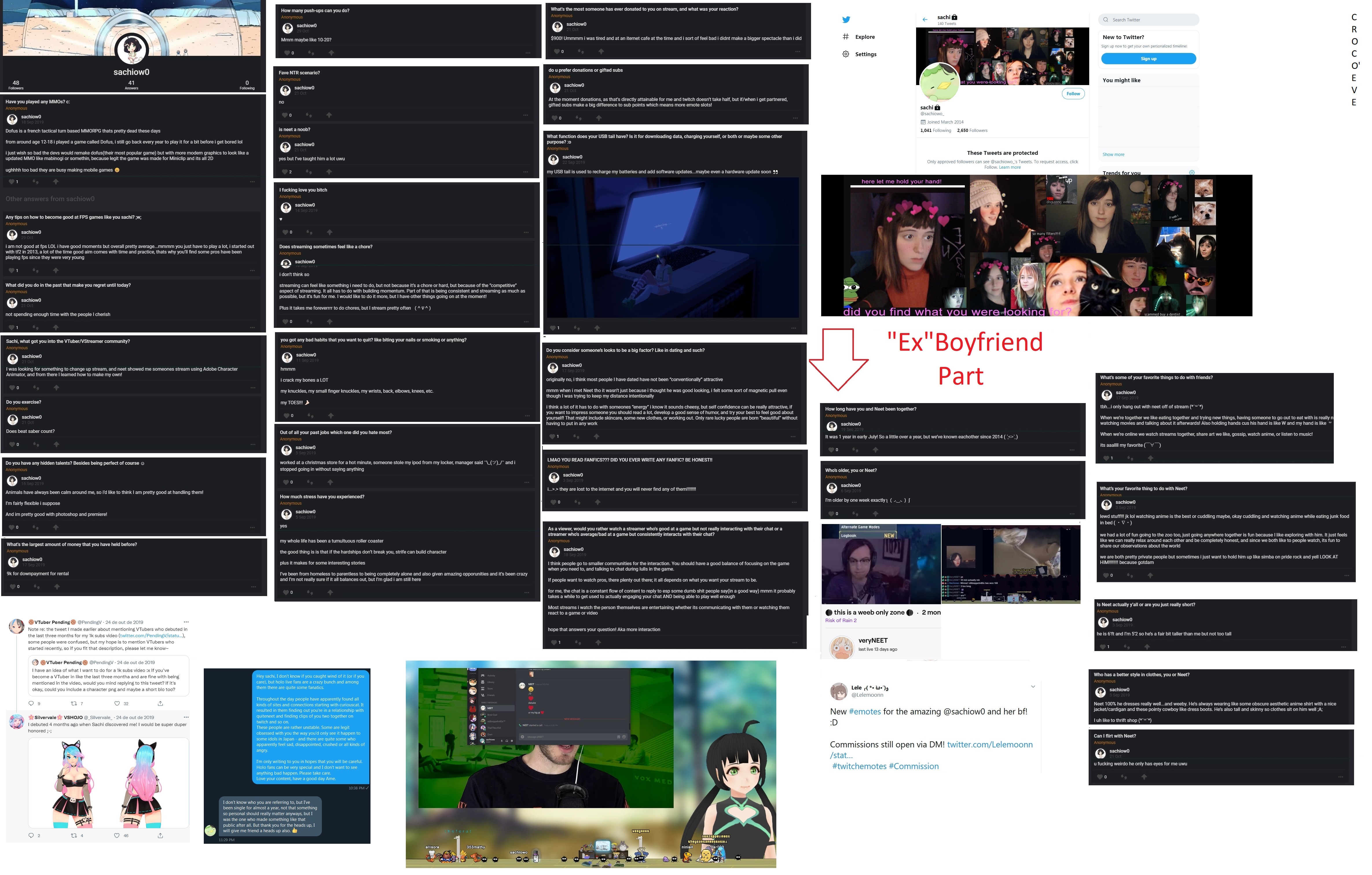Like Silvervale's debut tweet
The image size is (1372, 875).
(x=117, y=836)
